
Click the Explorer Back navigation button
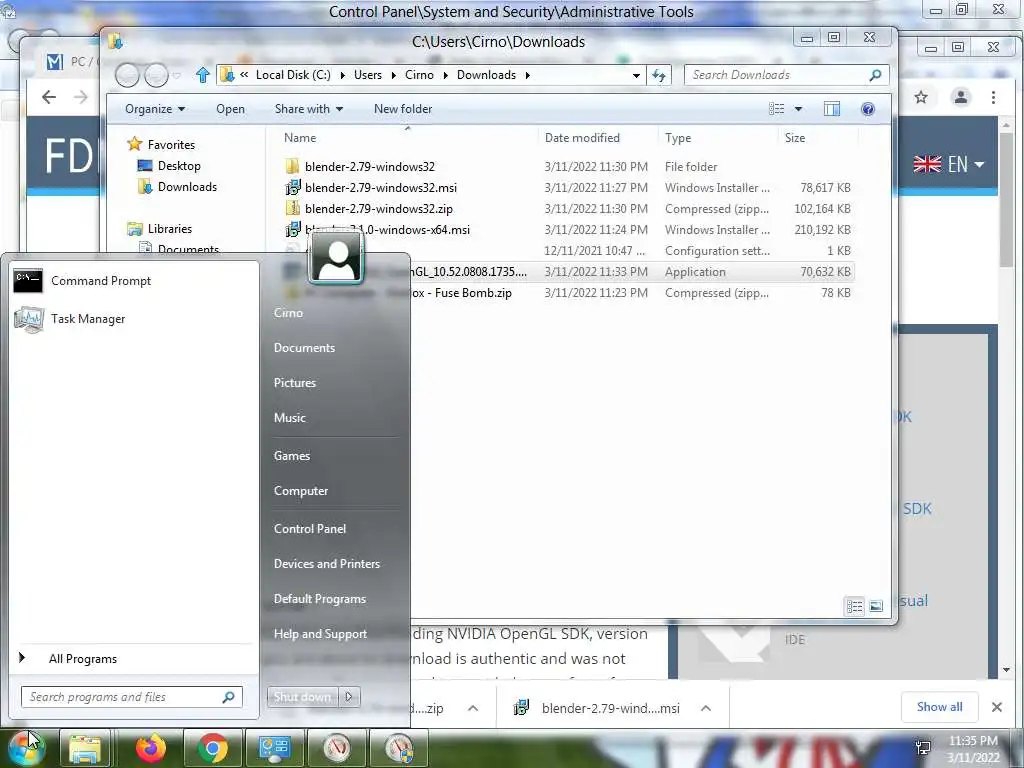(127, 75)
